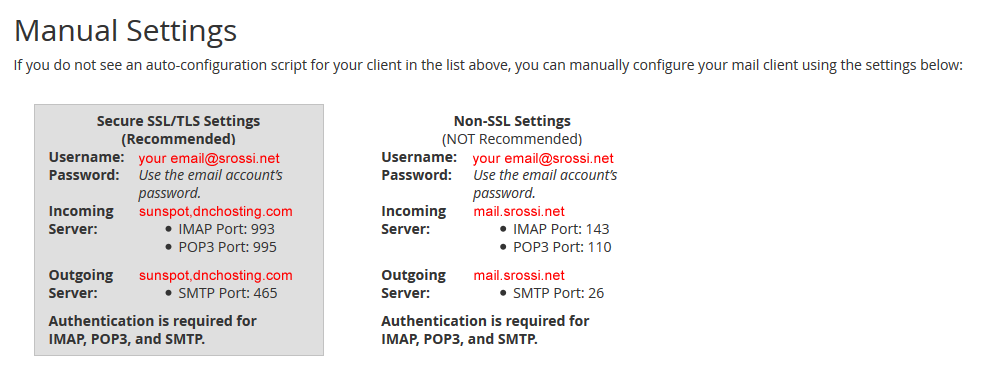Click the secure incoming server sunspot,dnchosting.com
Screen dimensions: 992x375
tap(216, 211)
